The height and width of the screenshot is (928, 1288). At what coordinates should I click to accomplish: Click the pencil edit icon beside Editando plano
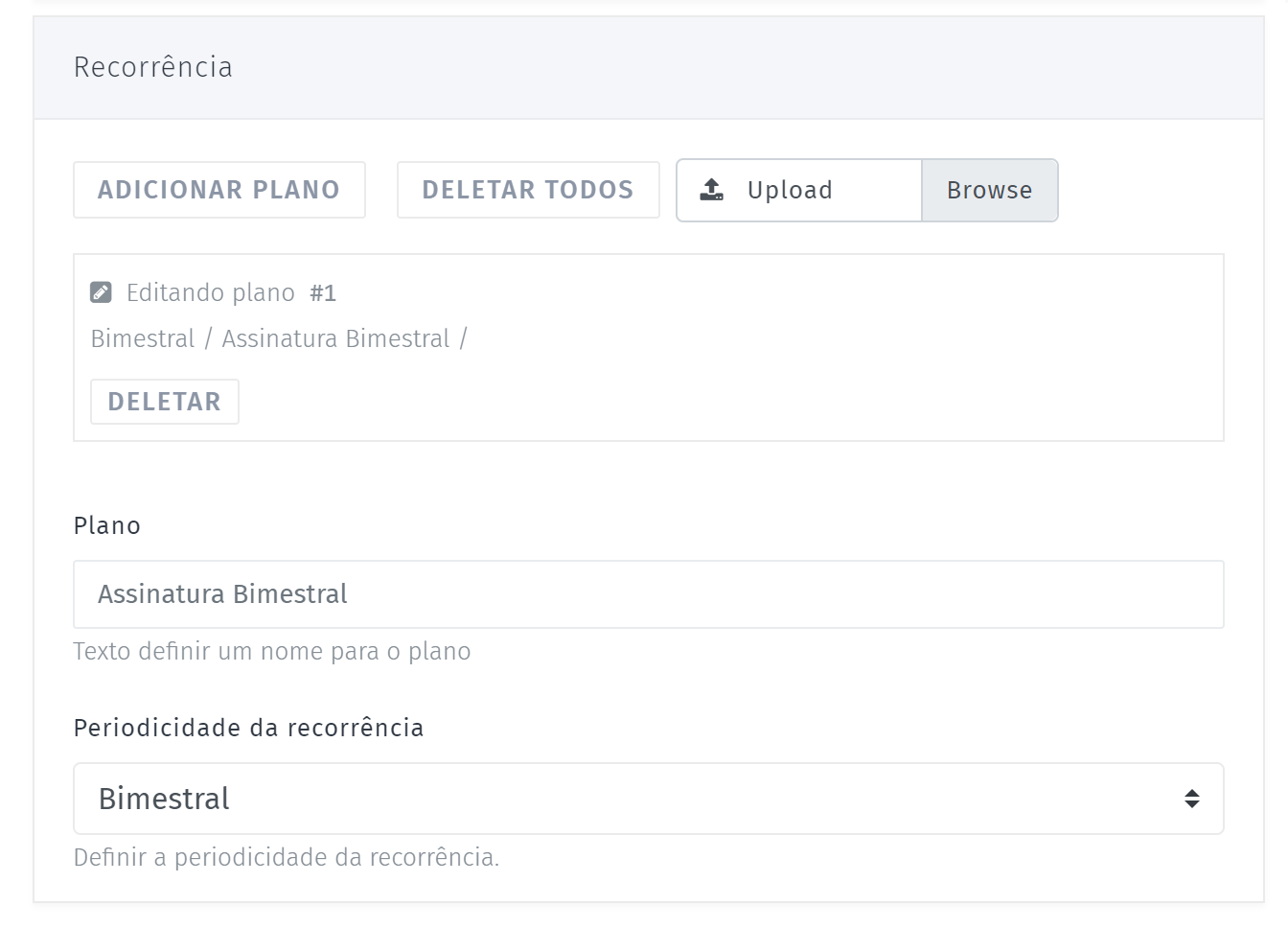(x=101, y=292)
